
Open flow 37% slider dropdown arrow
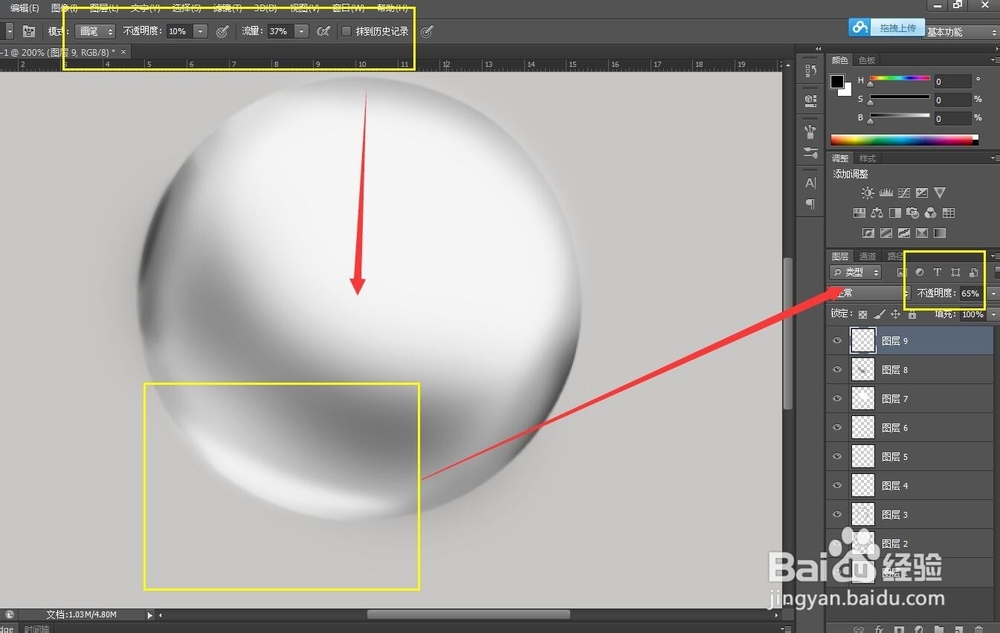[x=302, y=31]
